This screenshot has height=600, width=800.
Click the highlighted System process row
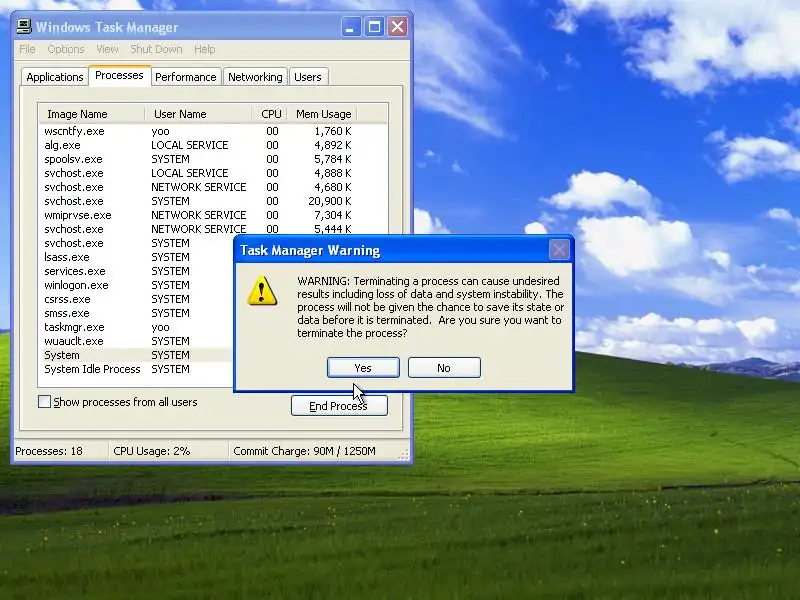tap(137, 355)
